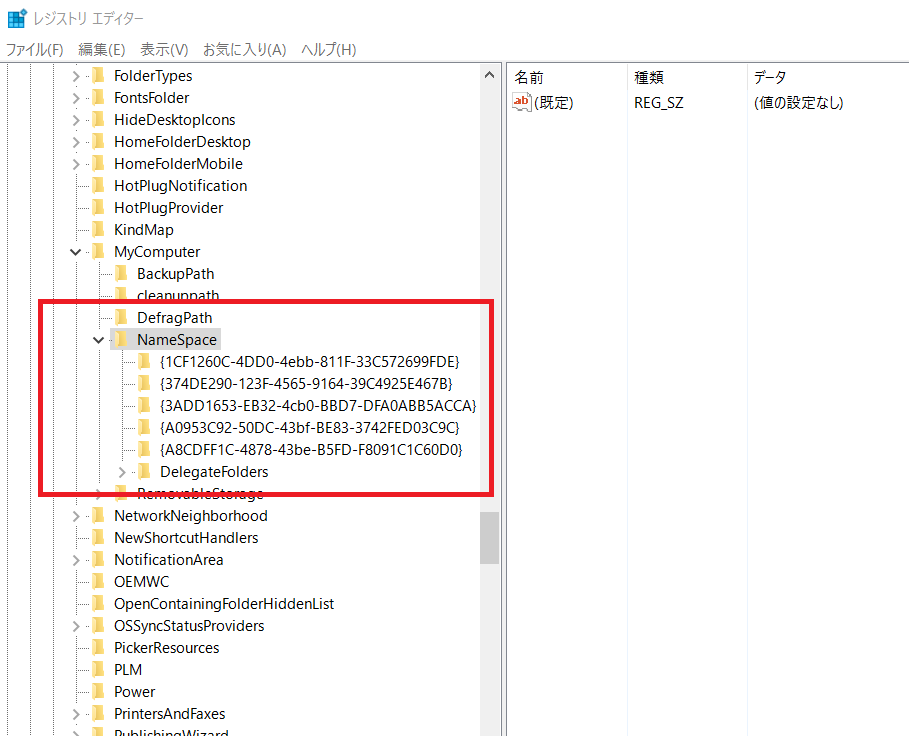Click the NewShortcutHandlers folder icon
Screen dimensions: 909x736
[99, 538]
